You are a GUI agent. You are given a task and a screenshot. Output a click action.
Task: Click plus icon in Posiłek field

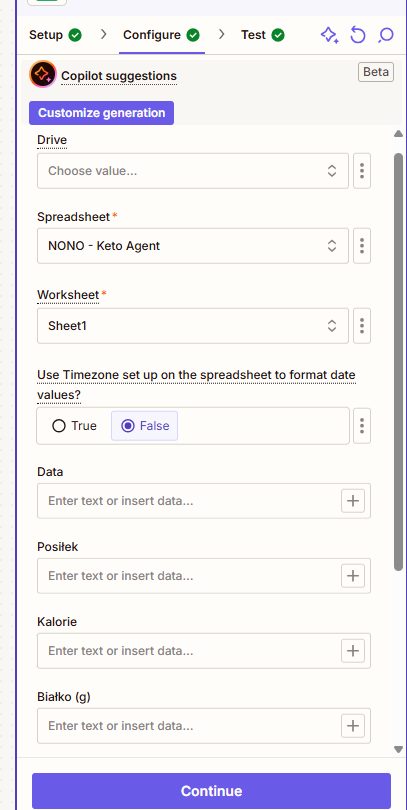coord(353,575)
